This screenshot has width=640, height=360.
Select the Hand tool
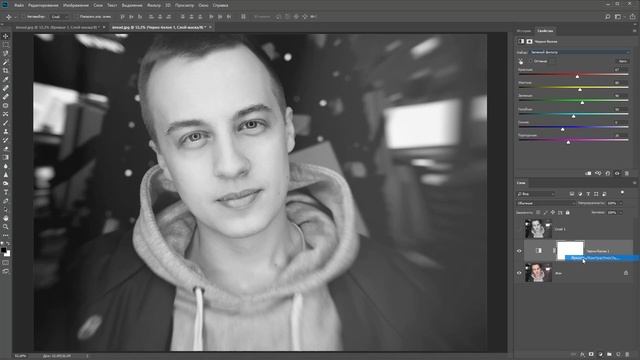6,218
